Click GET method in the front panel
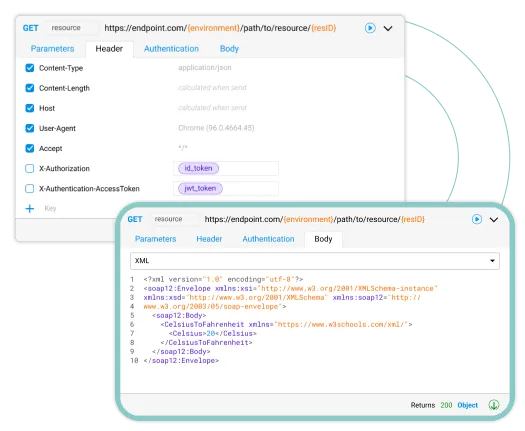The height and width of the screenshot is (431, 525). pos(135,219)
